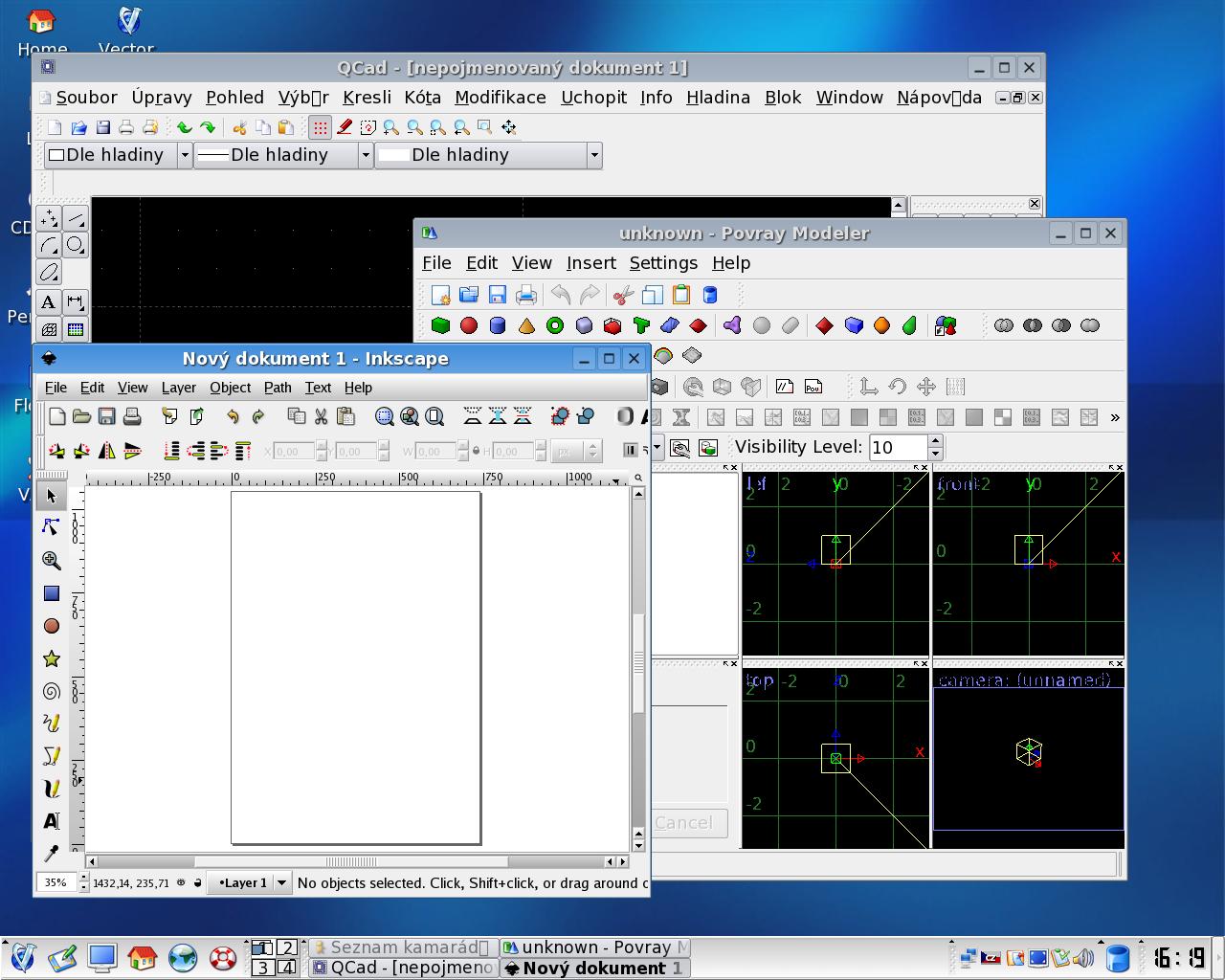
Task: Select the Inkscape rectangle tool
Action: click(52, 593)
